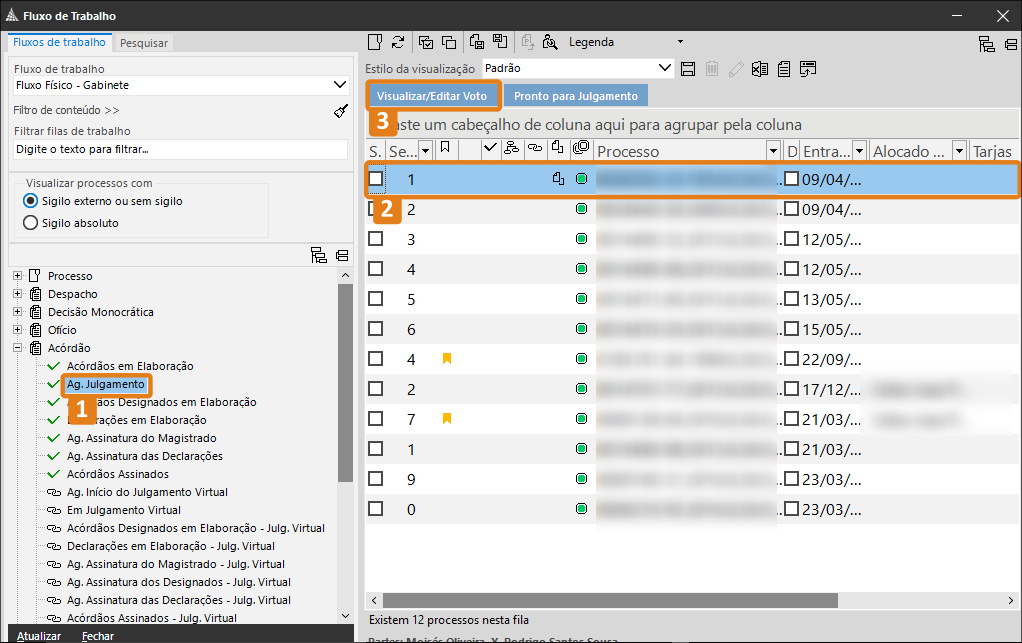Image resolution: width=1022 pixels, height=643 pixels.
Task: Expand all queues in the workflow tree
Action: point(319,255)
